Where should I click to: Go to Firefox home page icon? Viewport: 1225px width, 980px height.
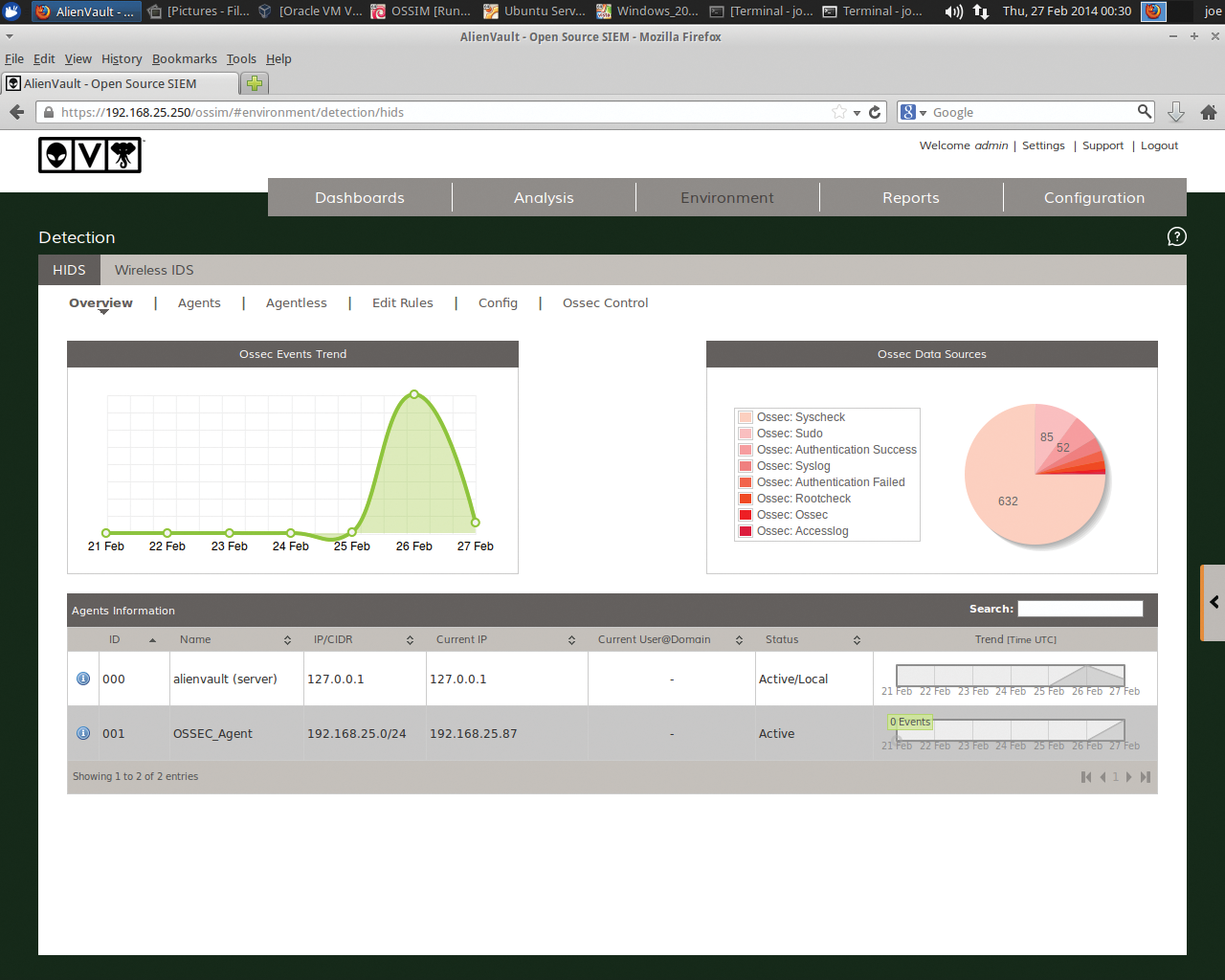tap(1209, 112)
